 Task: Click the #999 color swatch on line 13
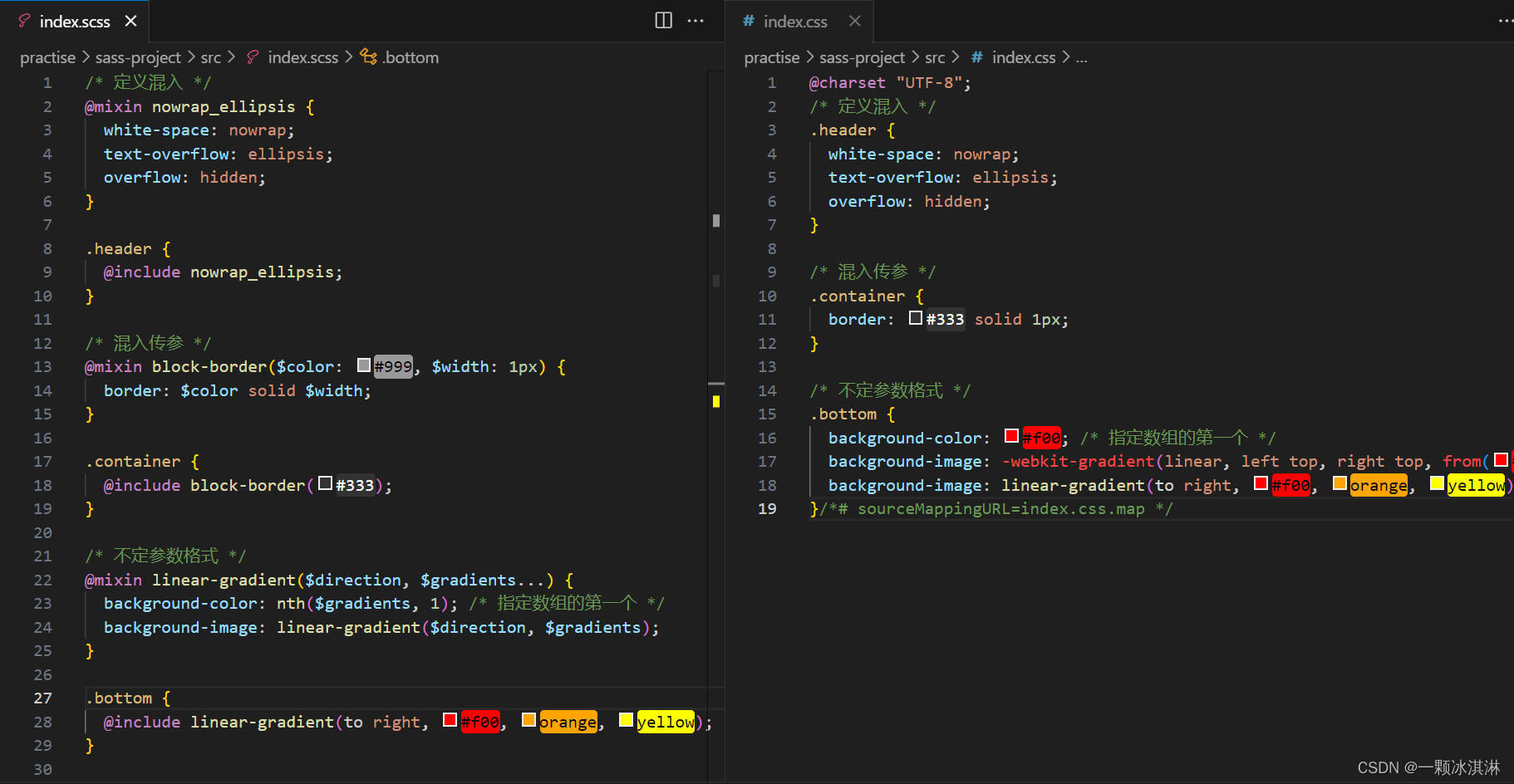(364, 365)
